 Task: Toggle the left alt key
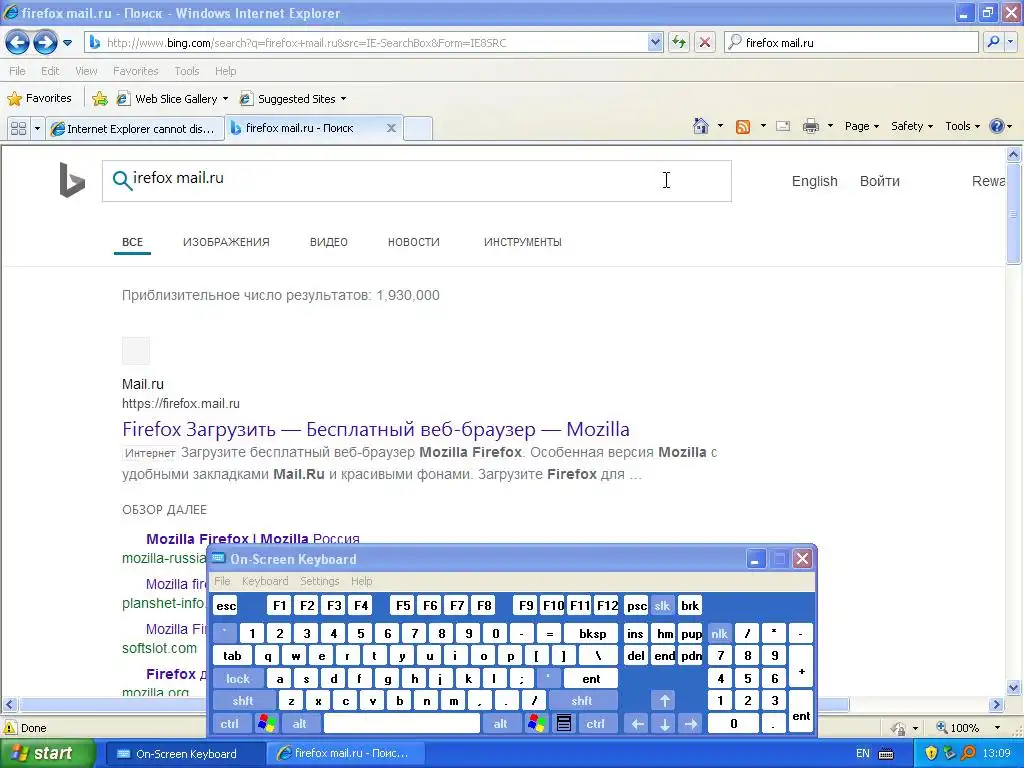(300, 724)
